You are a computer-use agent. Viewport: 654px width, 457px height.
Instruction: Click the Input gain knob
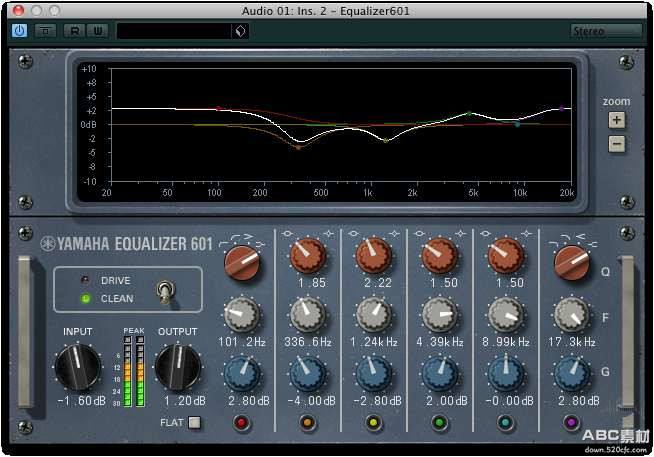point(78,367)
